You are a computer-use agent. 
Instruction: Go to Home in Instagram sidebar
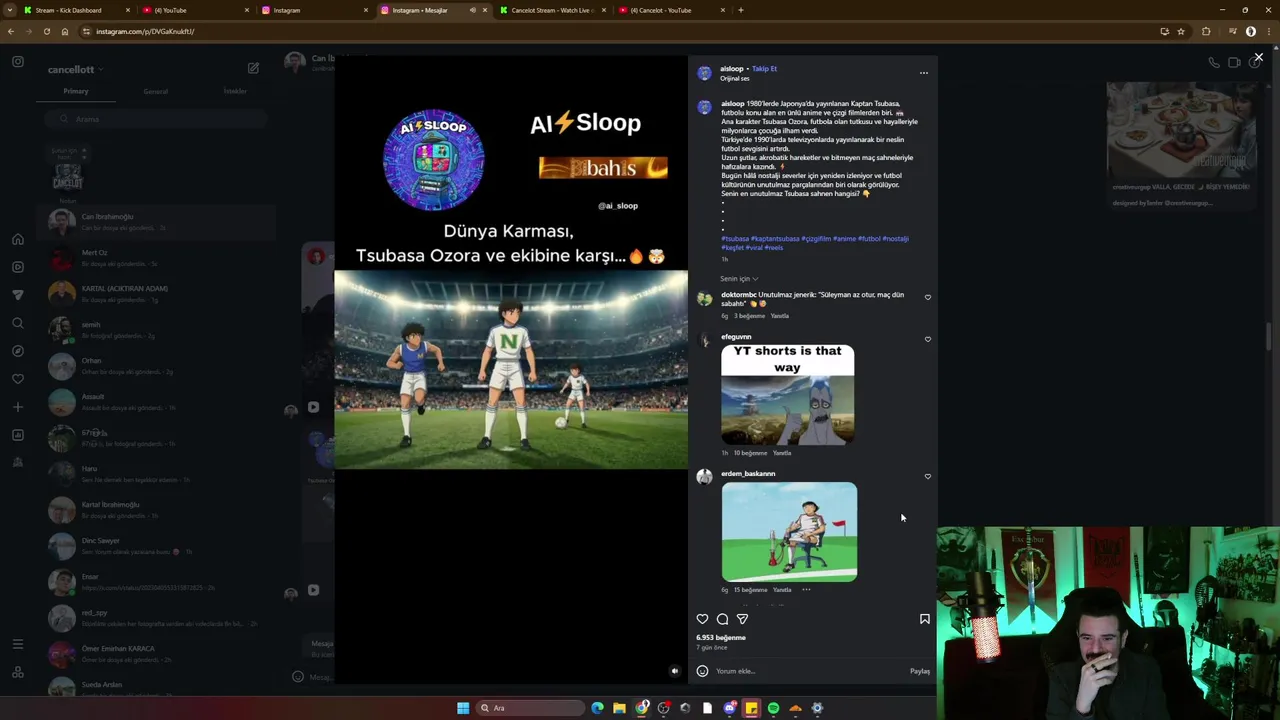click(18, 239)
